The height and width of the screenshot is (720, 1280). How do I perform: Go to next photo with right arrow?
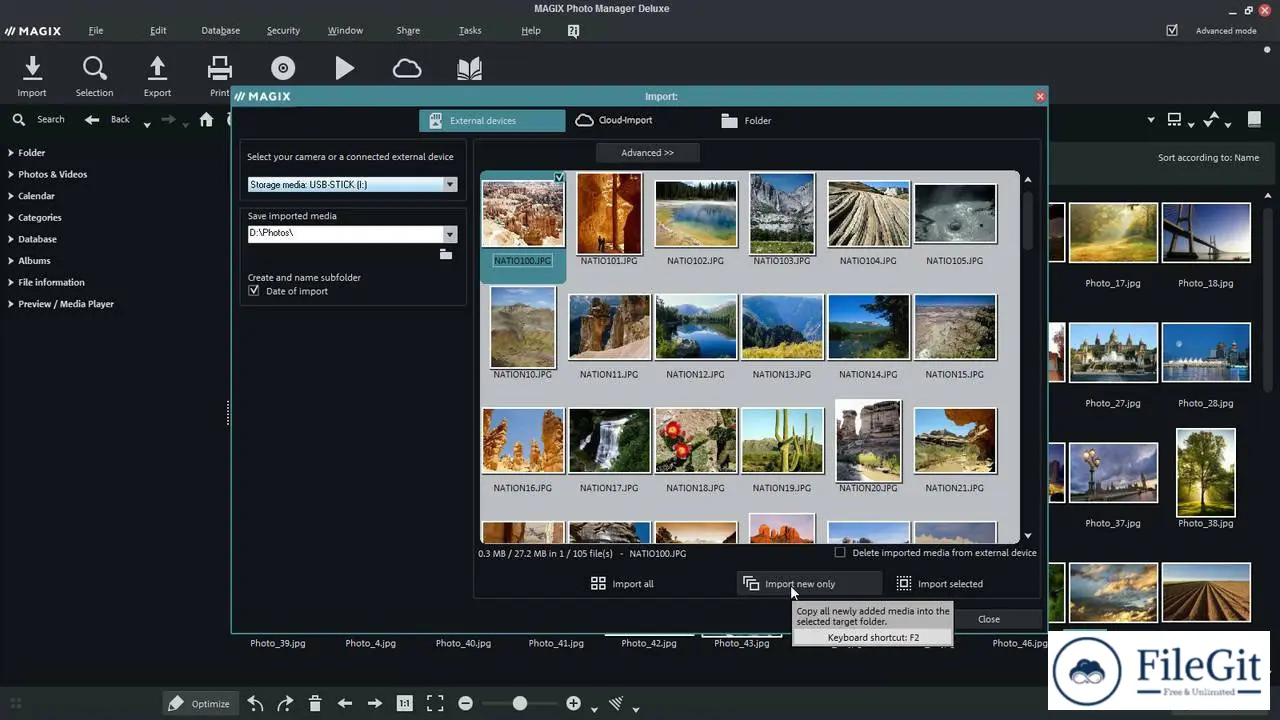tap(375, 703)
